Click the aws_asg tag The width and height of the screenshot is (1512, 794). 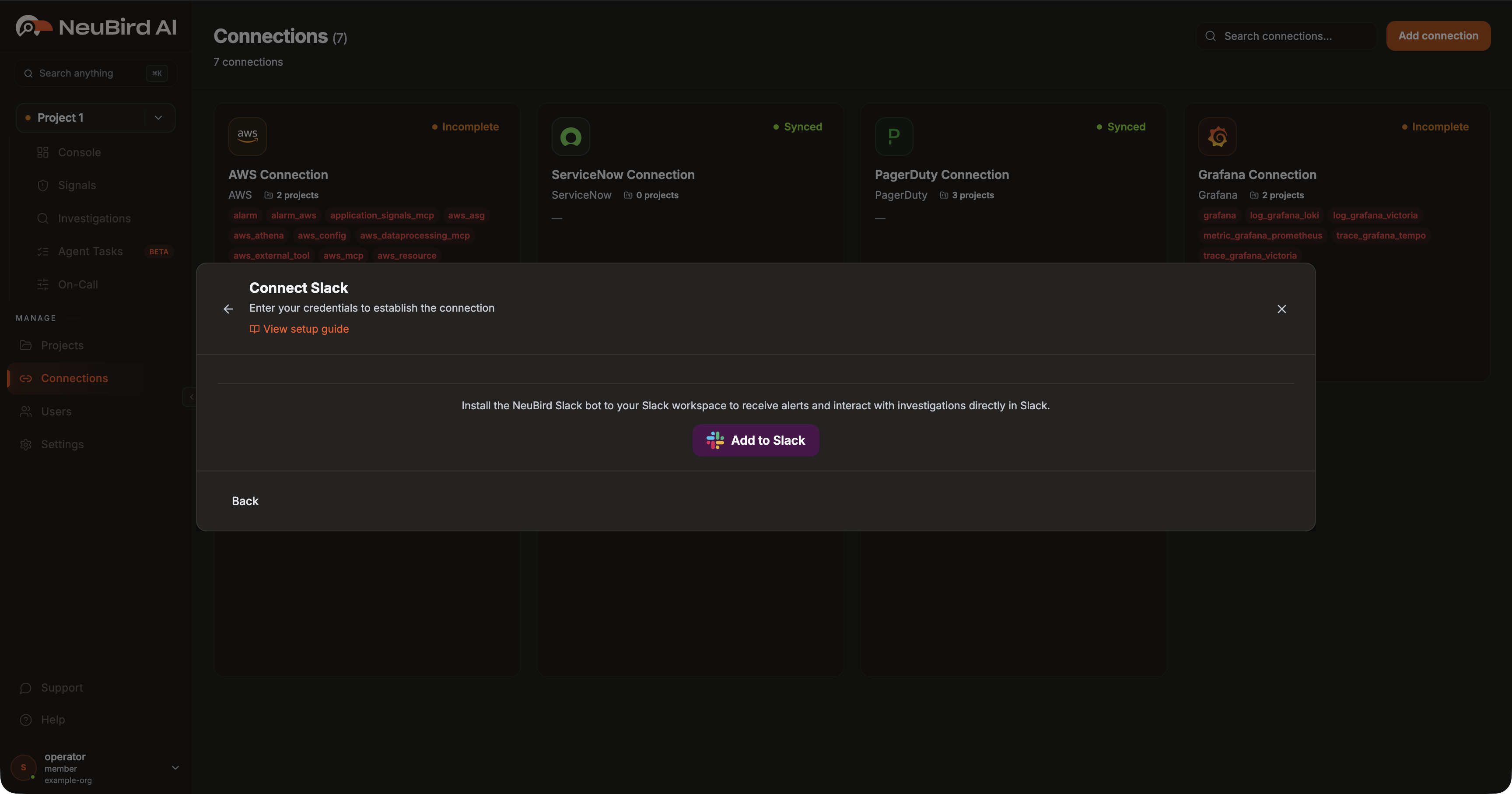click(466, 215)
